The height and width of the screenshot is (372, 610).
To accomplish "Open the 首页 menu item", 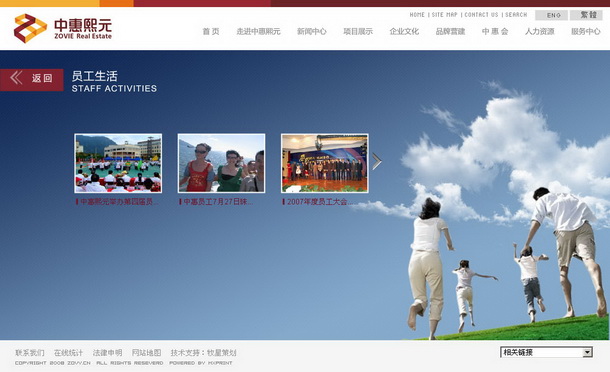I will point(211,32).
